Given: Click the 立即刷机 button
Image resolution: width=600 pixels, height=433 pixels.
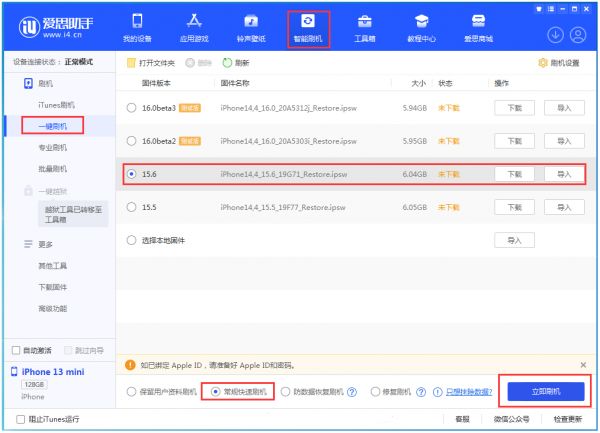Looking at the screenshot, I should click(x=546, y=391).
